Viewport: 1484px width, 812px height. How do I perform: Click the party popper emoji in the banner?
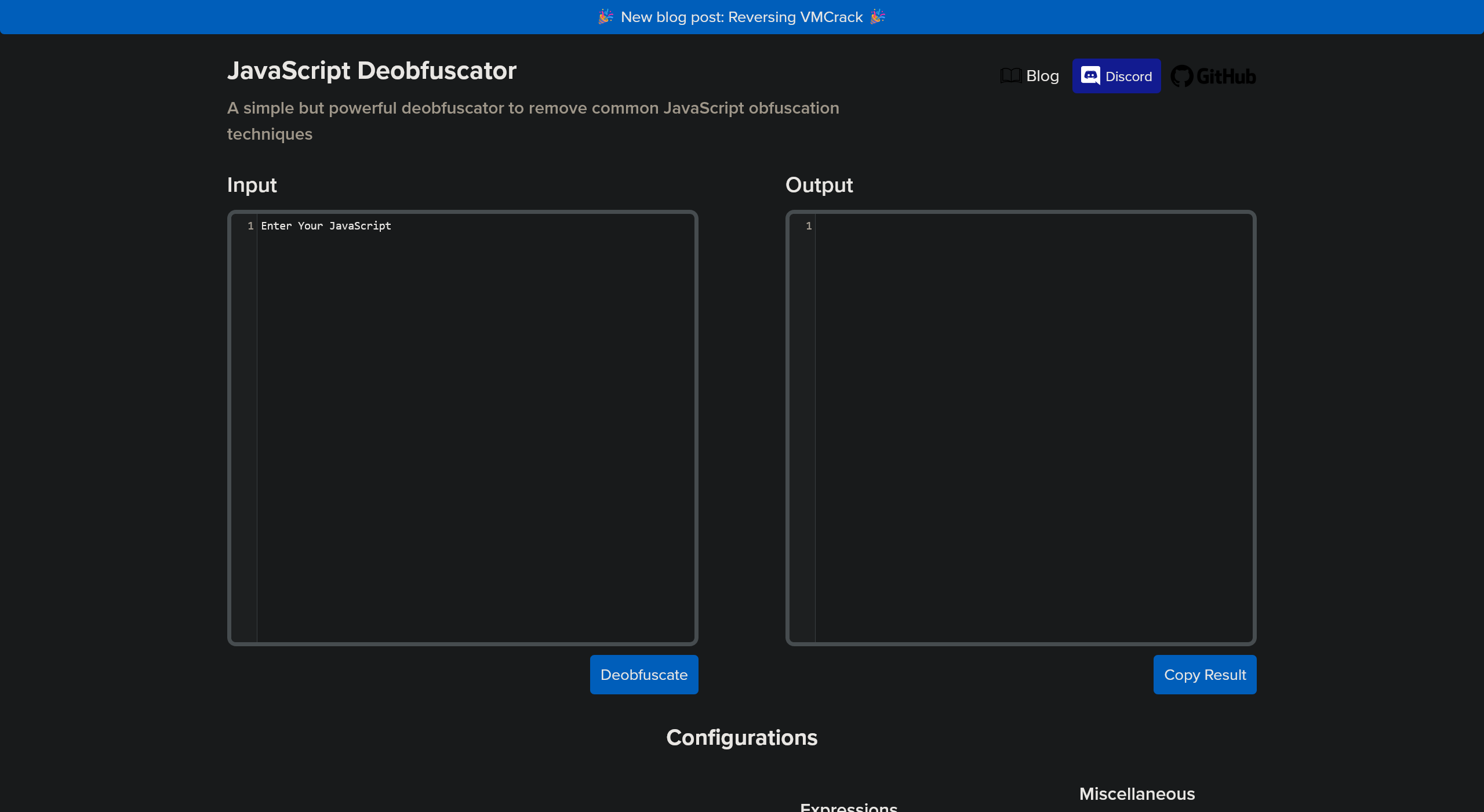605,17
